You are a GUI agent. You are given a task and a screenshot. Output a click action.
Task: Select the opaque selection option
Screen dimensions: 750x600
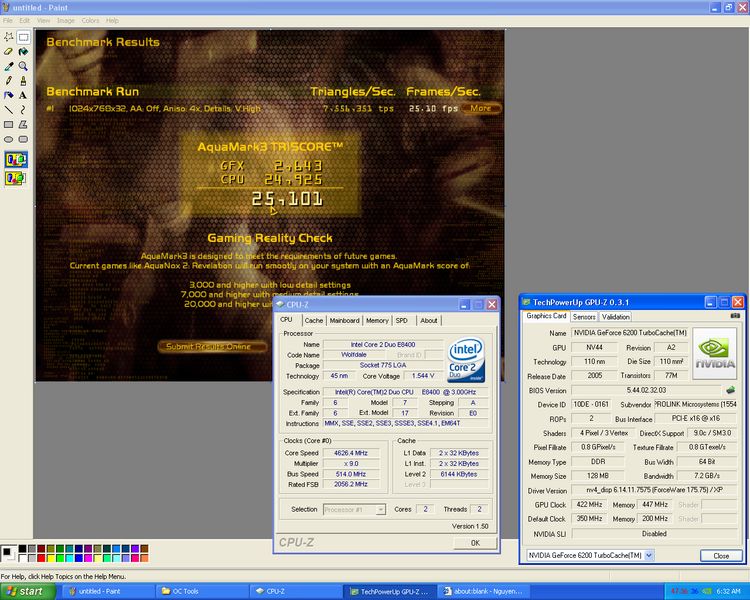[x=16, y=159]
